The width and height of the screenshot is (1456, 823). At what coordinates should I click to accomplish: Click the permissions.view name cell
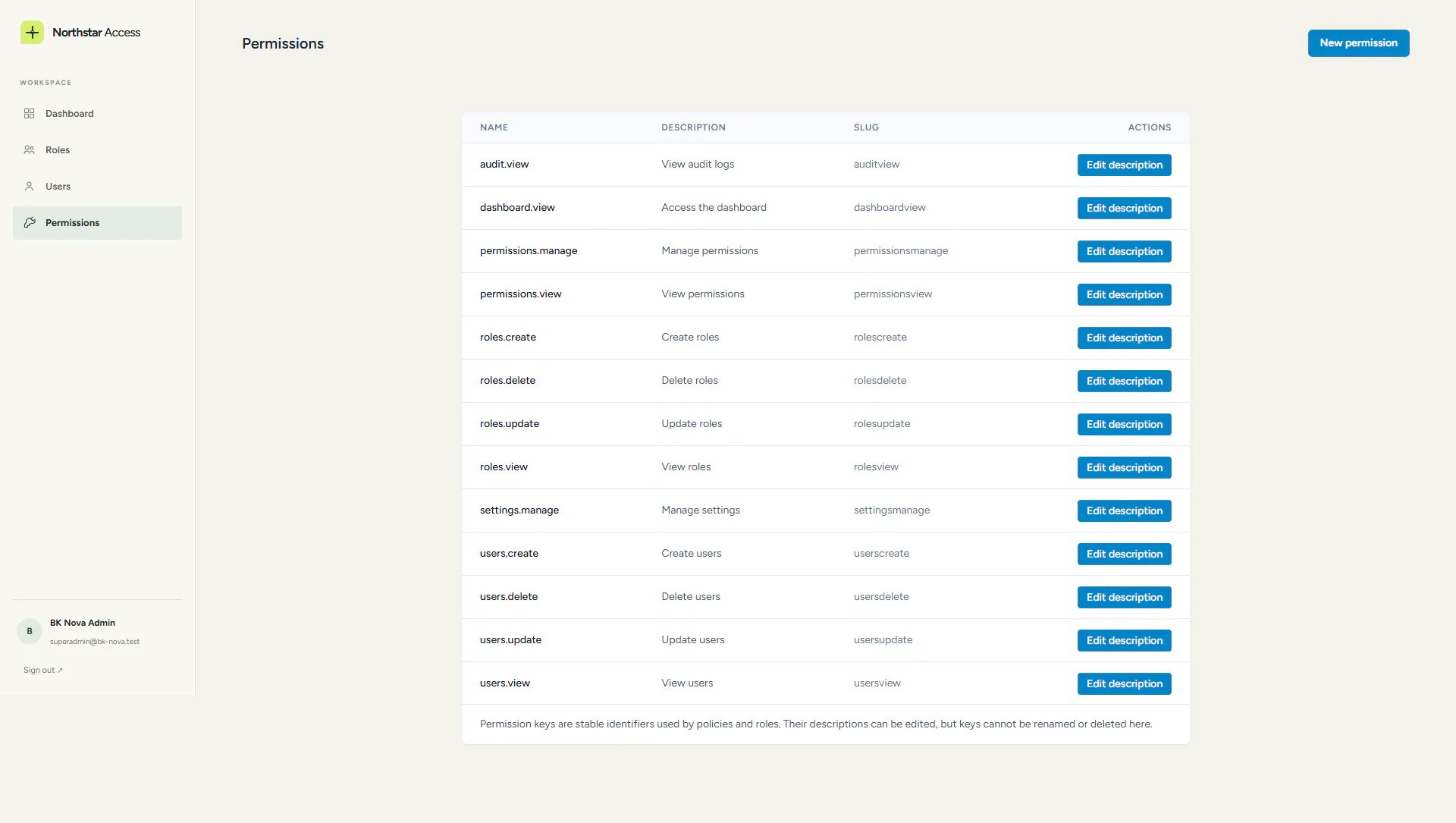pos(520,294)
